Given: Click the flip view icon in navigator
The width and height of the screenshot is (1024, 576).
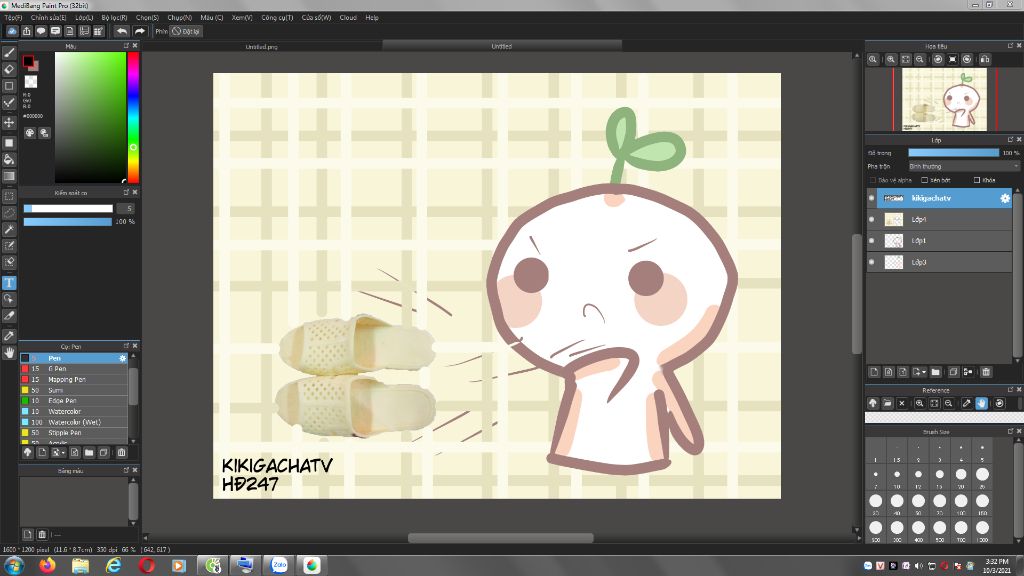Looking at the screenshot, I should pos(985,59).
